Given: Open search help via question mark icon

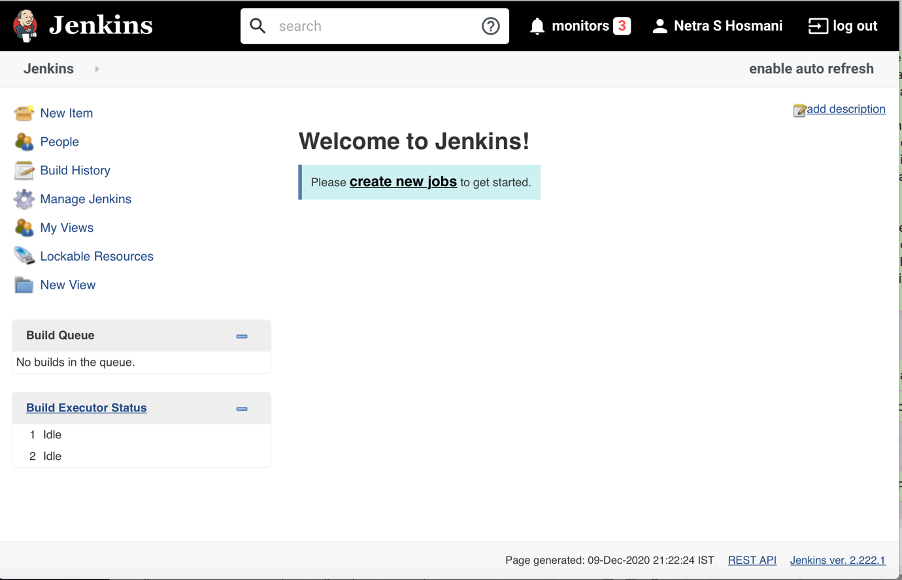Looking at the screenshot, I should (x=490, y=25).
